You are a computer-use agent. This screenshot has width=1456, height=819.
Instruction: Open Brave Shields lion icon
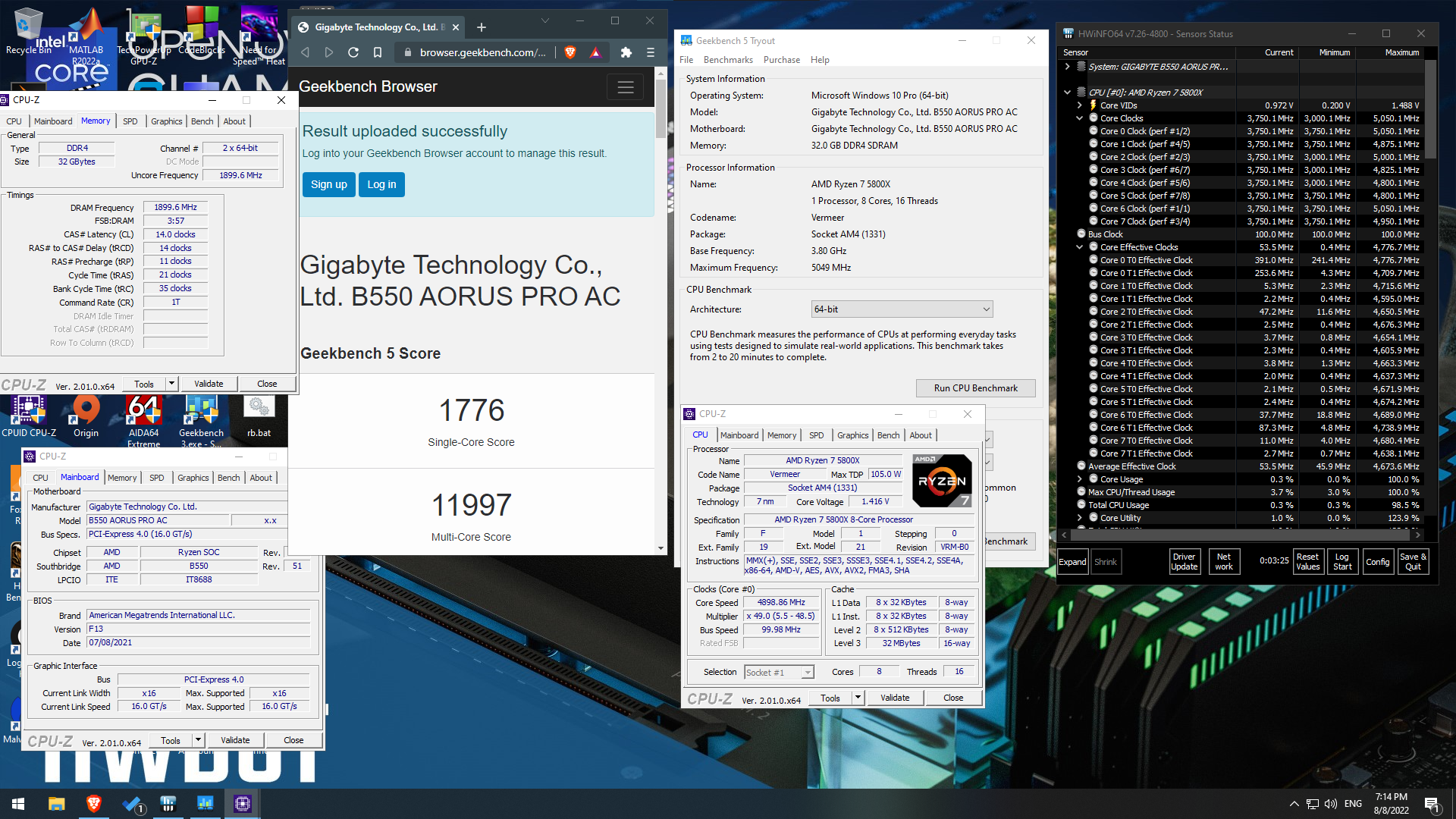pyautogui.click(x=570, y=52)
